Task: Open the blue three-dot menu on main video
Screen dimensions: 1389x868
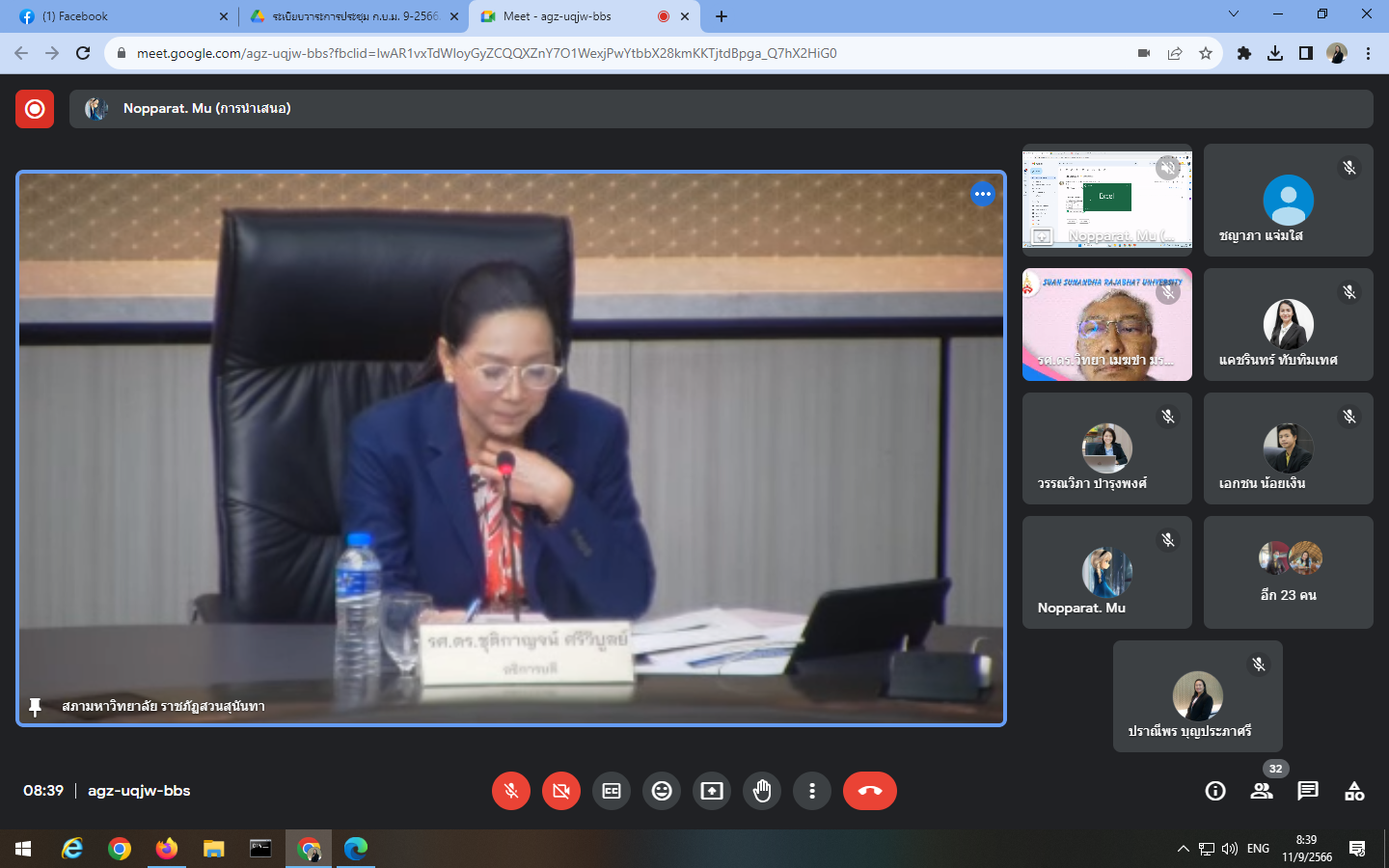Action: (982, 194)
